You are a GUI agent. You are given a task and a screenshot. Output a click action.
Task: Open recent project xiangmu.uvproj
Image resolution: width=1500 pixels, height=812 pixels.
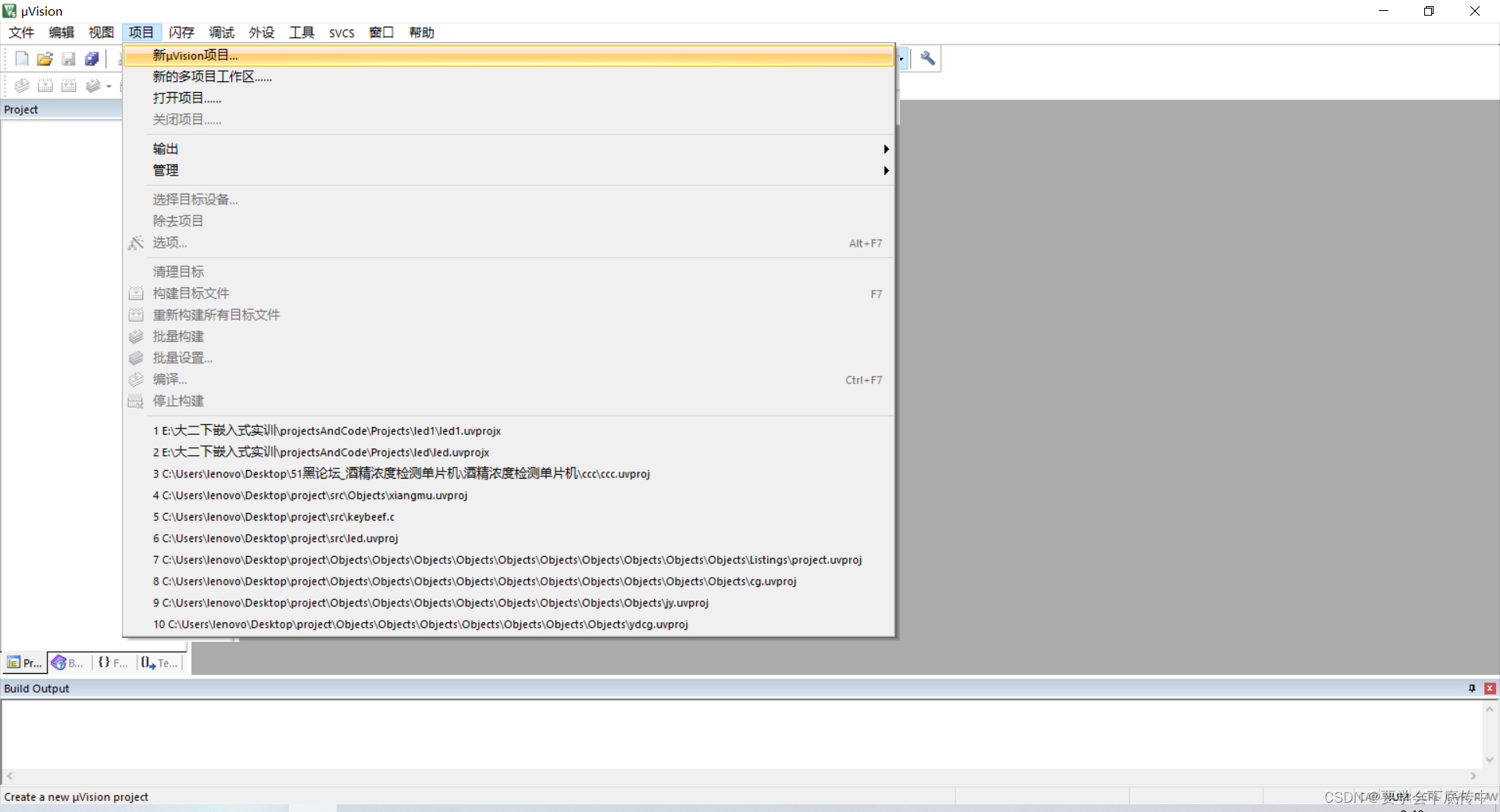coord(509,495)
